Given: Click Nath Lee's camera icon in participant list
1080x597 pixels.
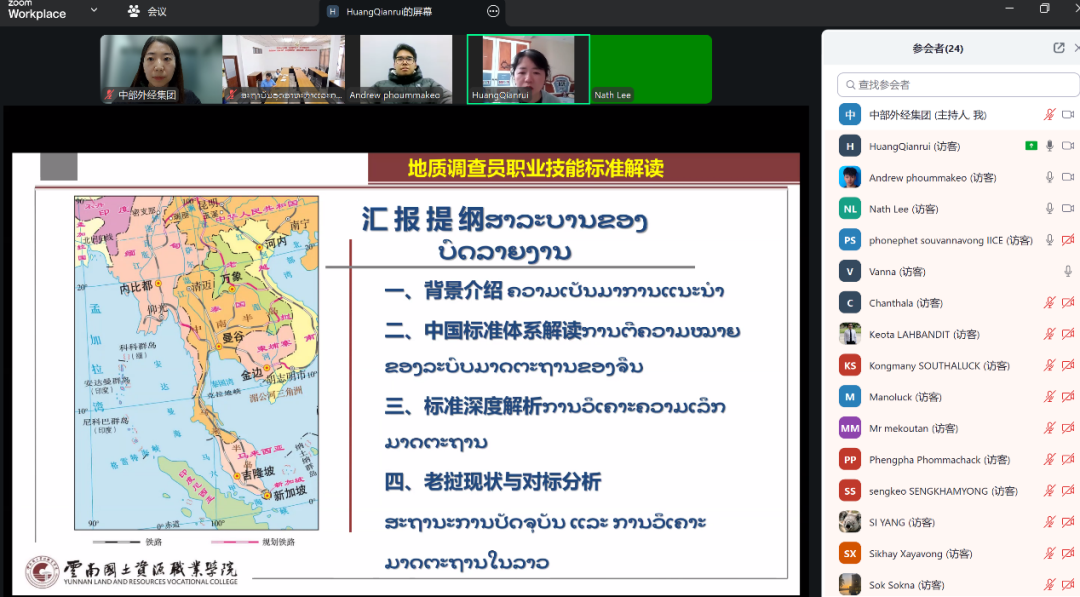Looking at the screenshot, I should [x=1068, y=208].
